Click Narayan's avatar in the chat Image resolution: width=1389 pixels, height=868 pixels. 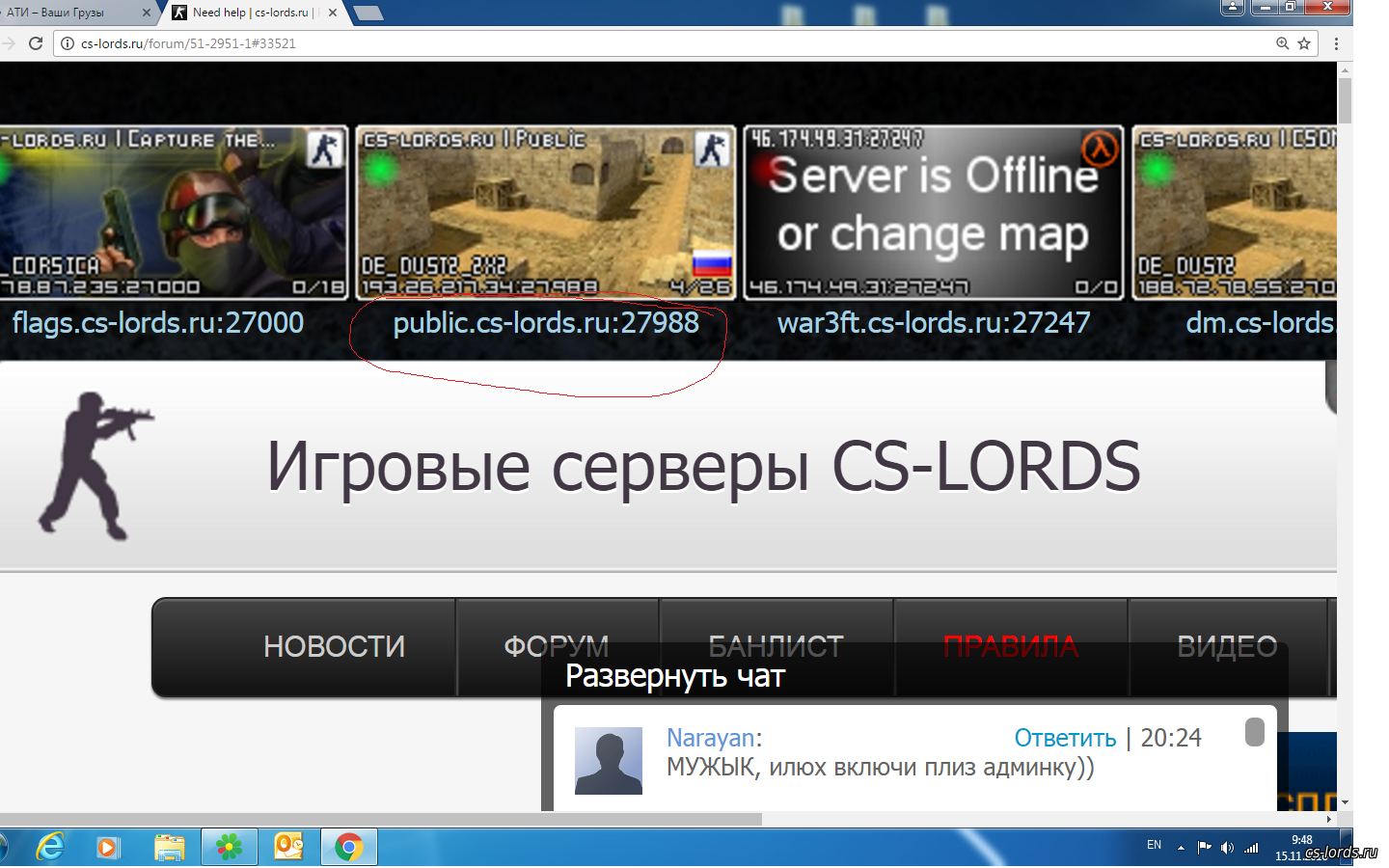tap(609, 761)
